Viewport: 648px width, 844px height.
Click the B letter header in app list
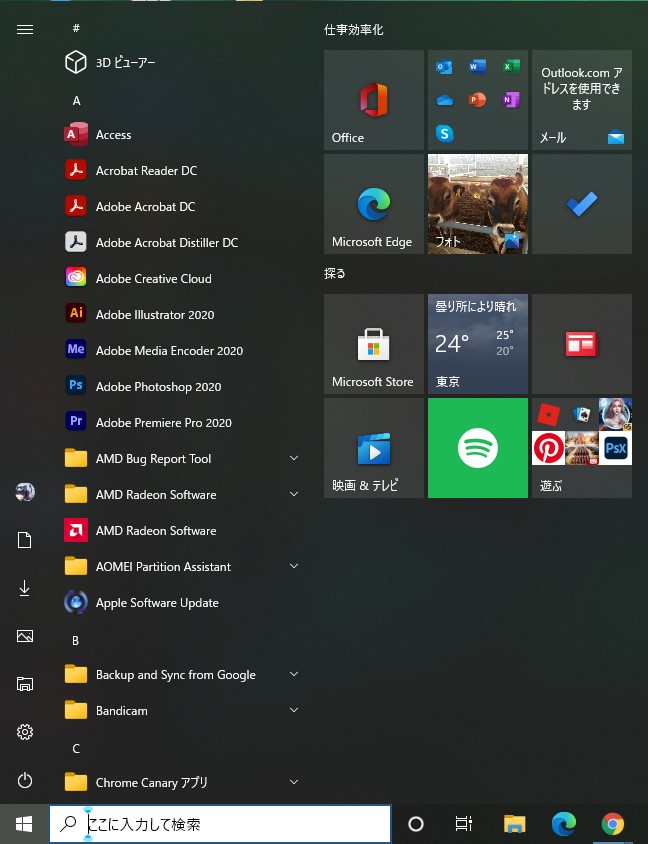coord(75,641)
